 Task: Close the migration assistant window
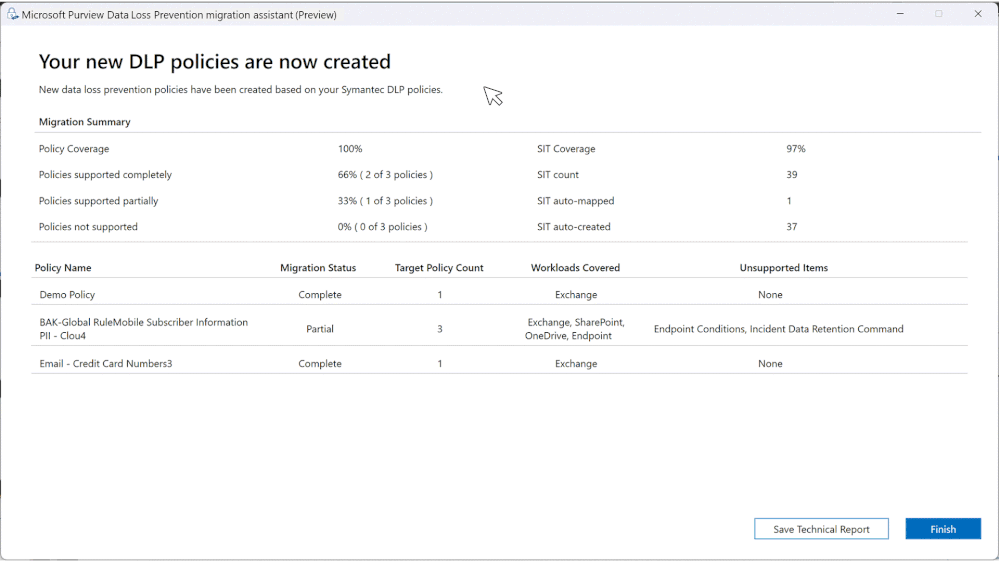coord(978,13)
